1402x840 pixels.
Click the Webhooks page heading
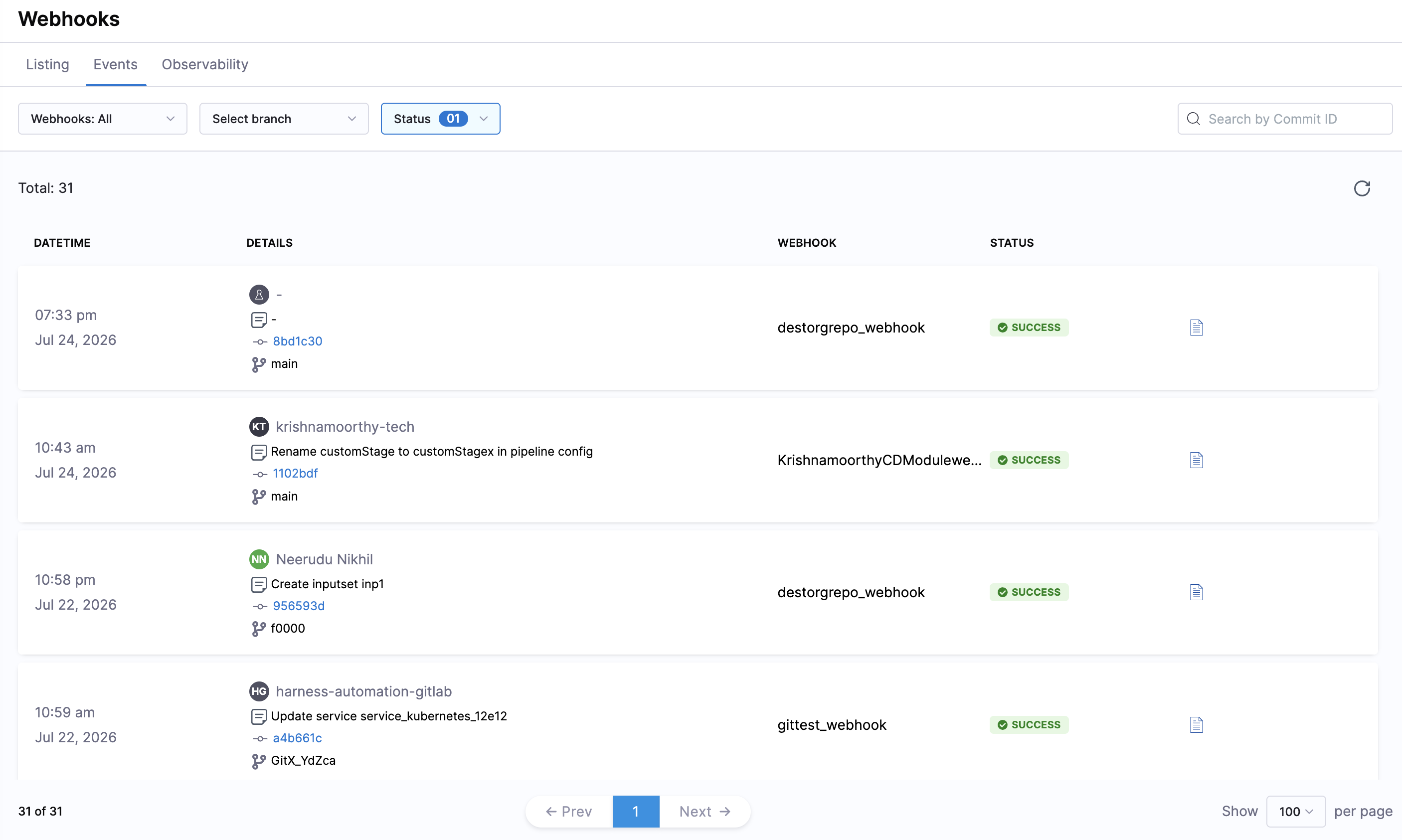(69, 19)
